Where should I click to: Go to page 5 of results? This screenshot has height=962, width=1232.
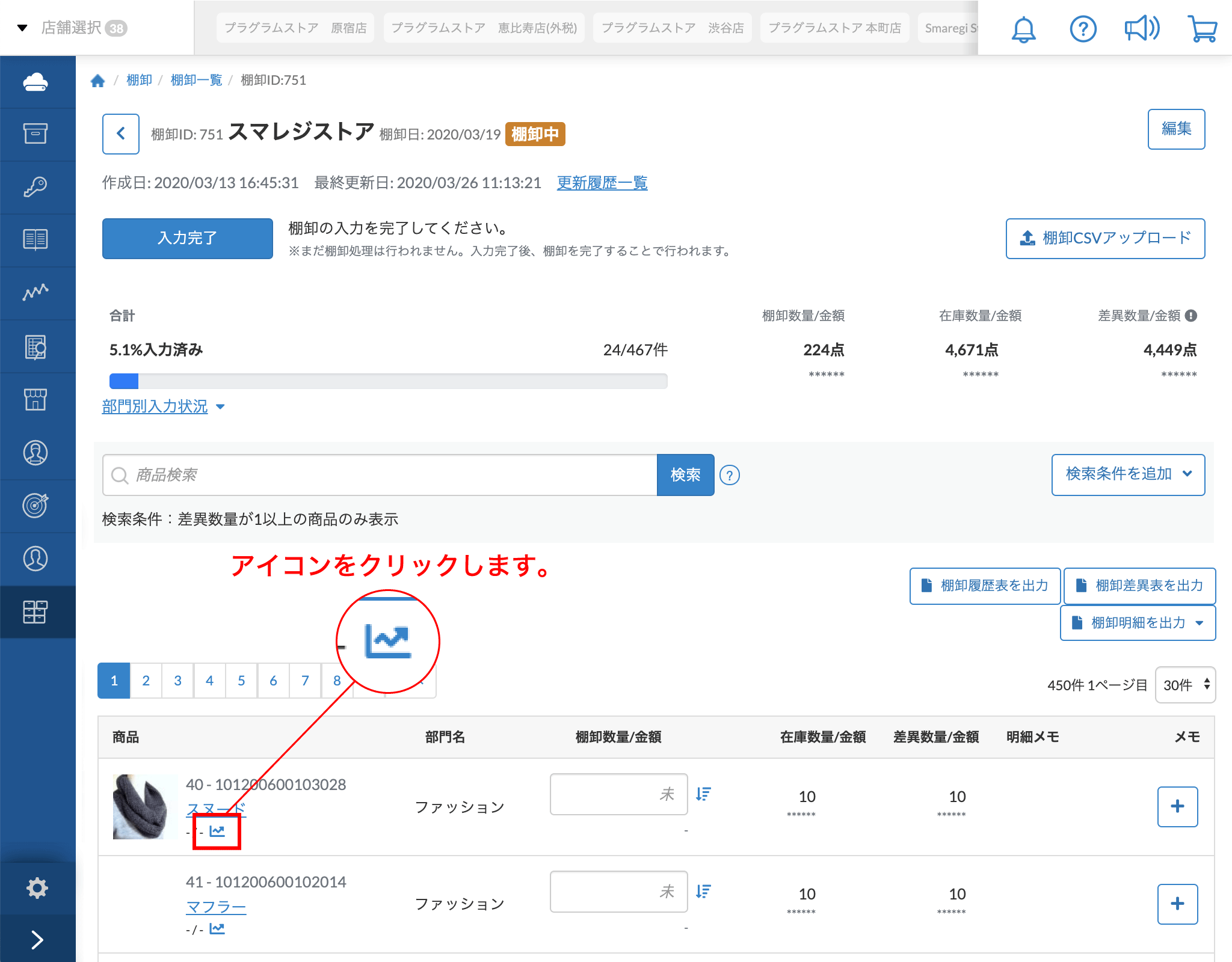[241, 681]
